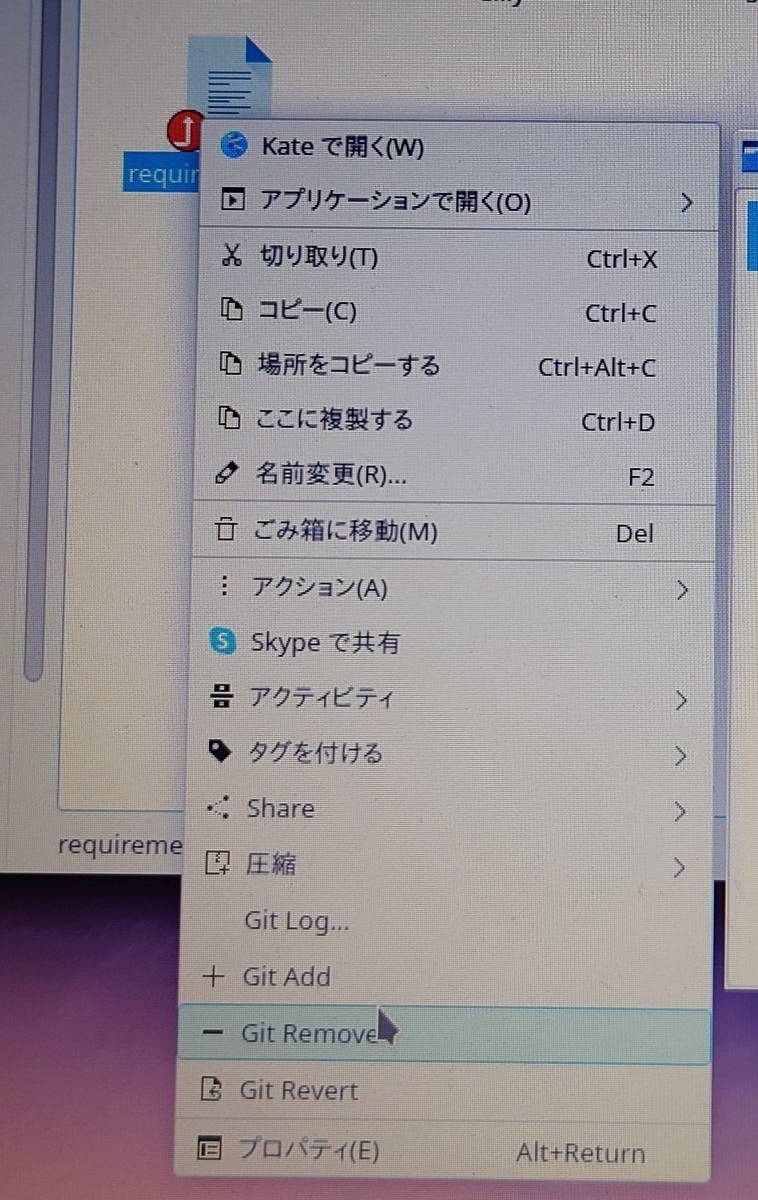Image resolution: width=758 pixels, height=1200 pixels.
Task: Expand the アクティビティ submenu arrow
Action: click(681, 701)
